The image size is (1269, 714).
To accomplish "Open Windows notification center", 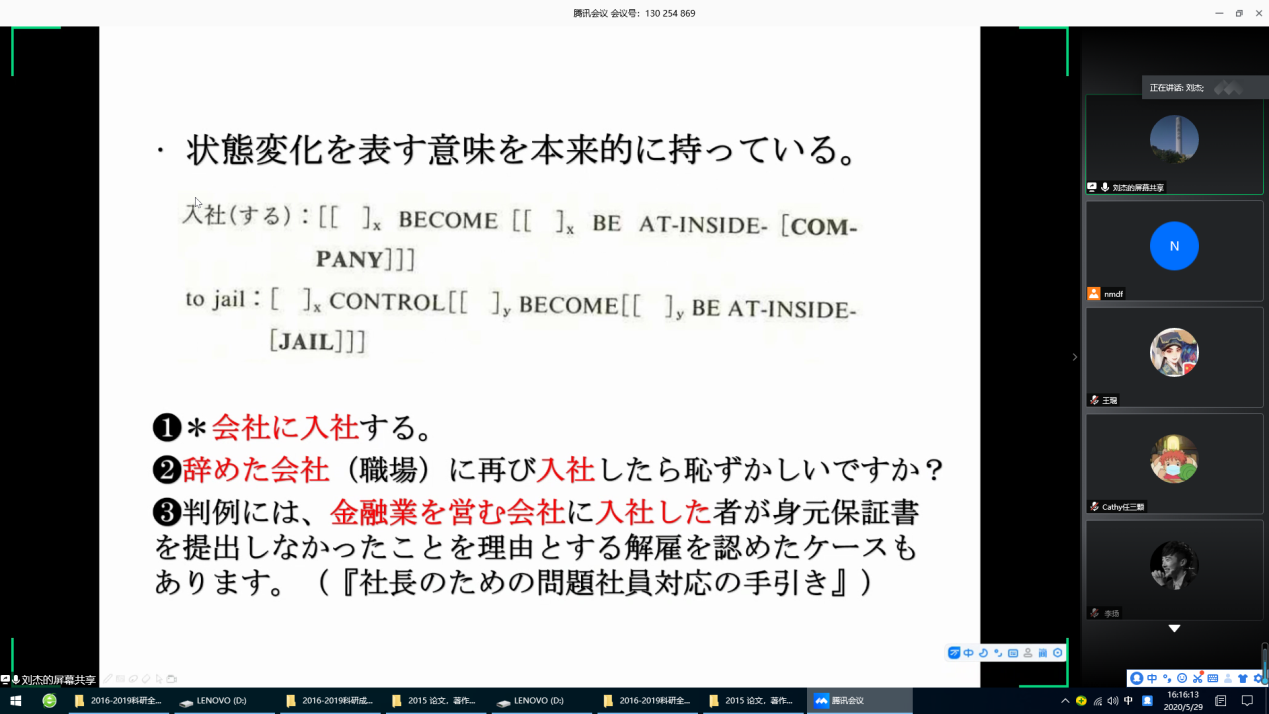I will (1247, 701).
